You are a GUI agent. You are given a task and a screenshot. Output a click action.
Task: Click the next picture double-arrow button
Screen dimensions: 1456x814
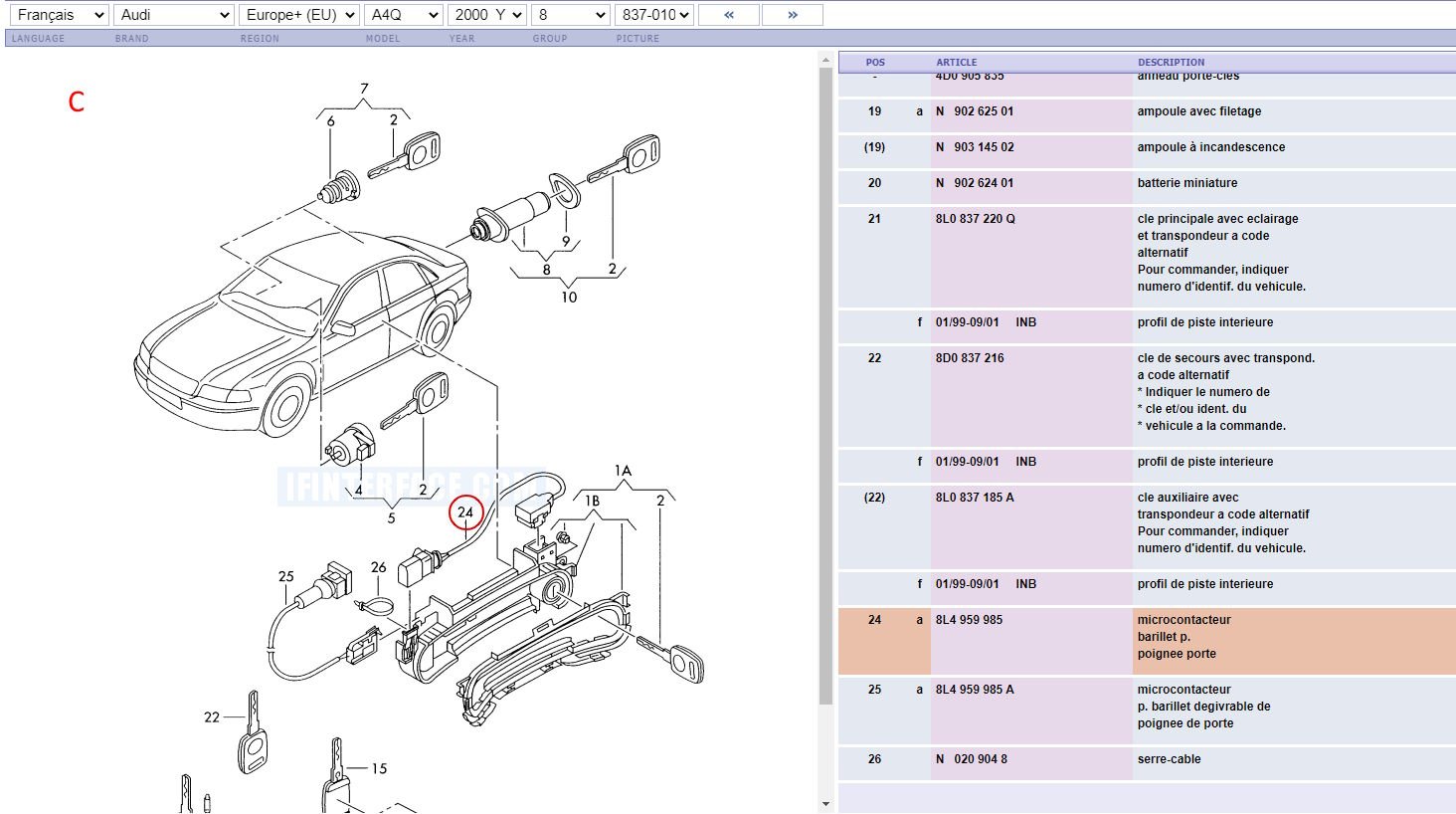tap(792, 15)
